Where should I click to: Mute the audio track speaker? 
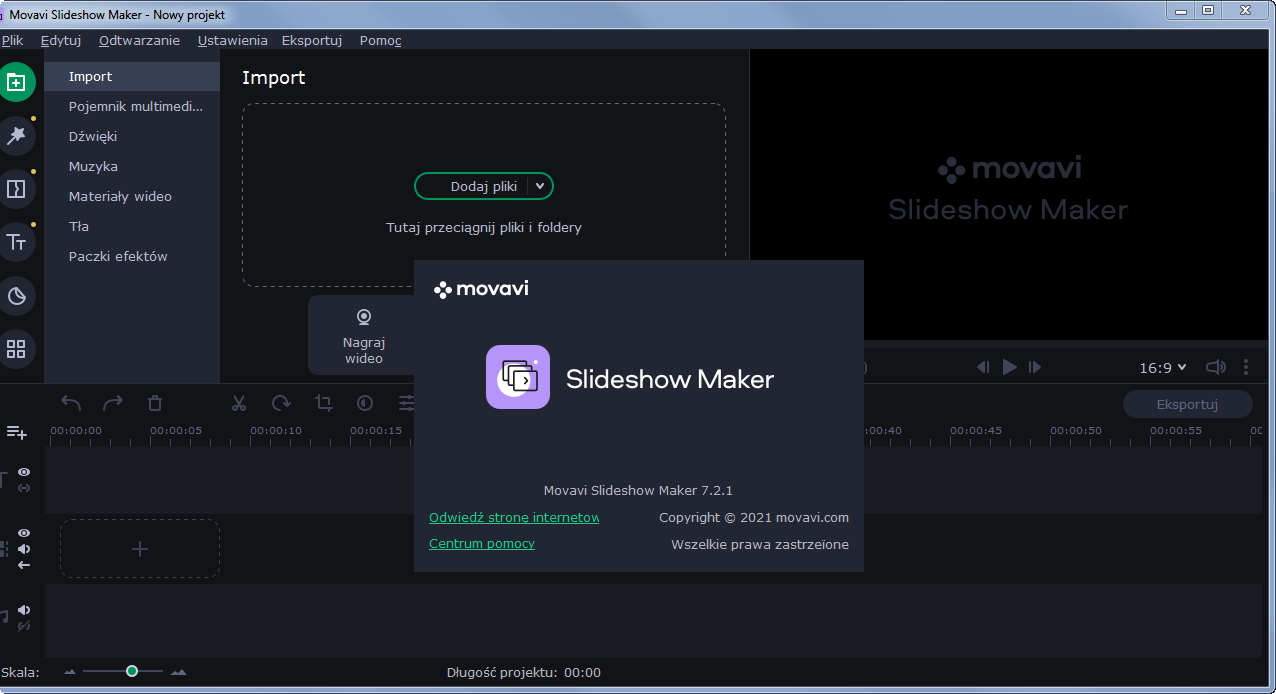coord(24,610)
